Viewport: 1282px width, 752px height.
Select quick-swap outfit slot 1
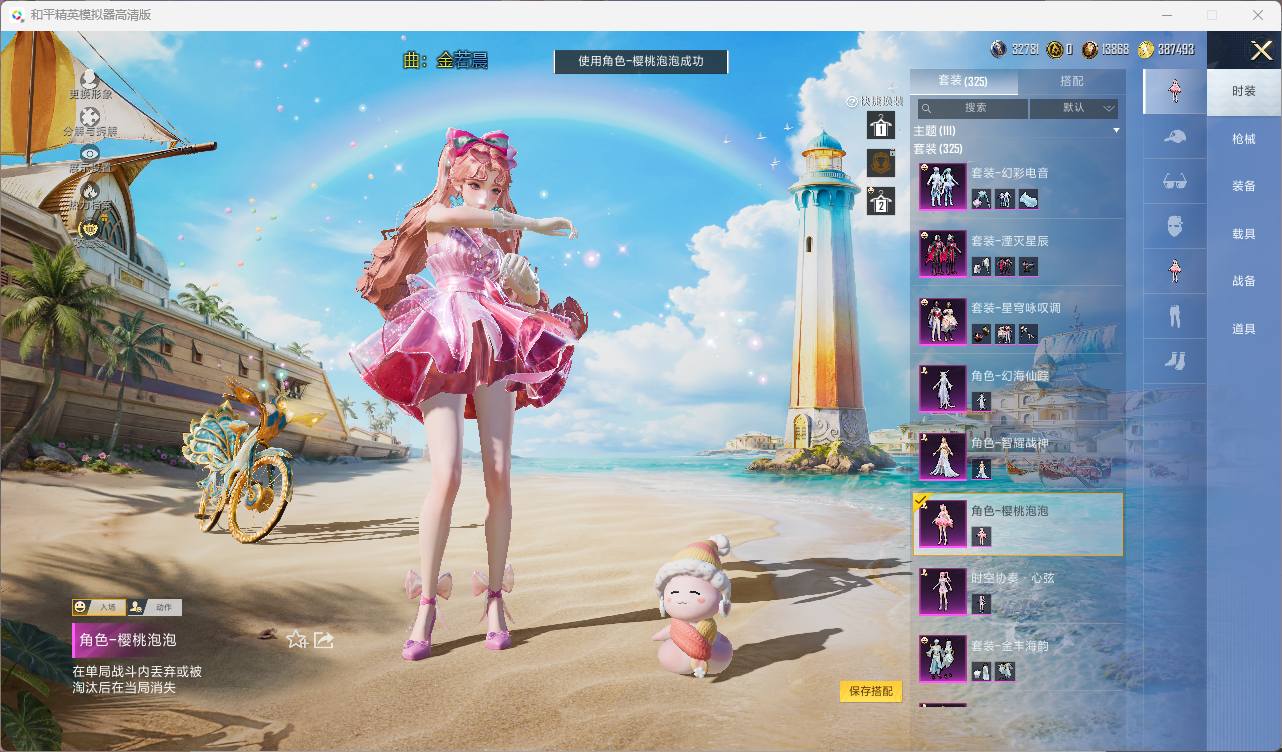coord(881,125)
